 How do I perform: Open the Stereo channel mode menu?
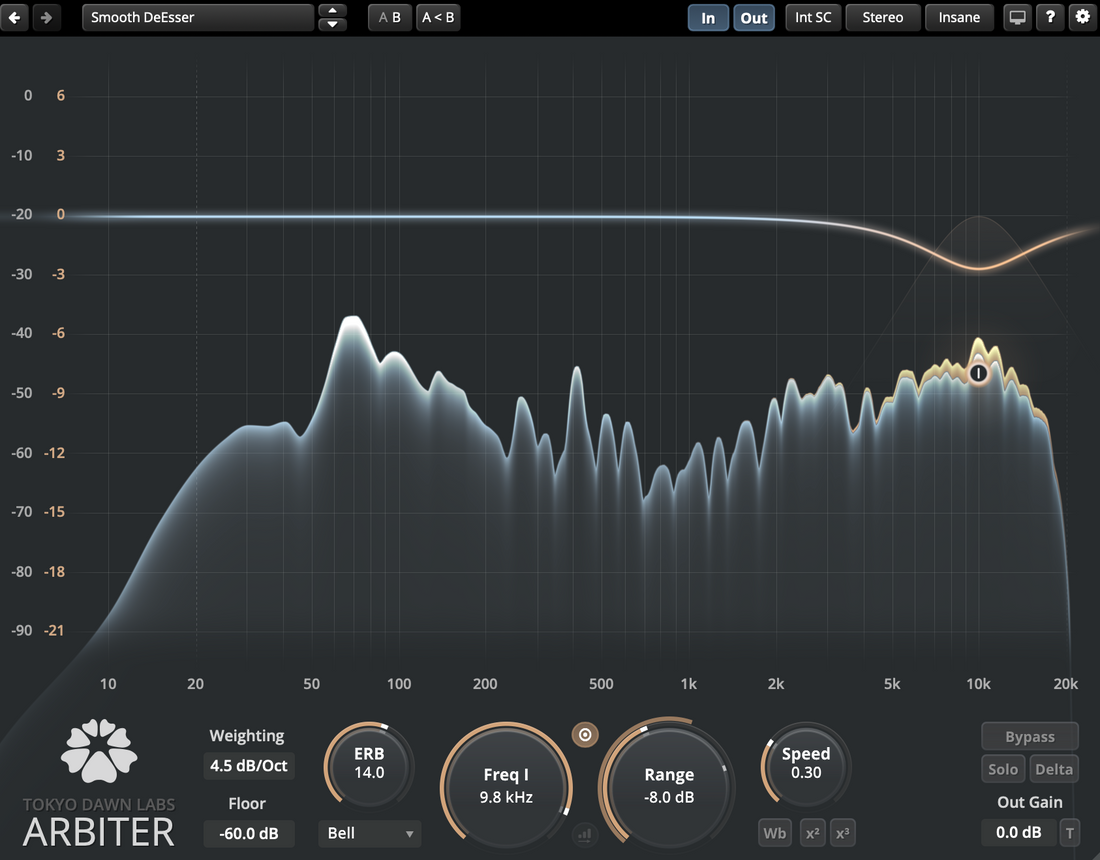pos(882,18)
